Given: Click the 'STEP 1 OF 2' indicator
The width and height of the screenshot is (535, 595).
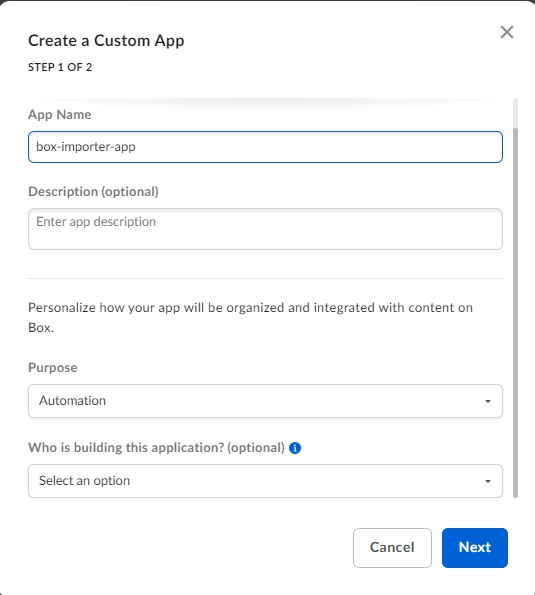Looking at the screenshot, I should tap(60, 67).
